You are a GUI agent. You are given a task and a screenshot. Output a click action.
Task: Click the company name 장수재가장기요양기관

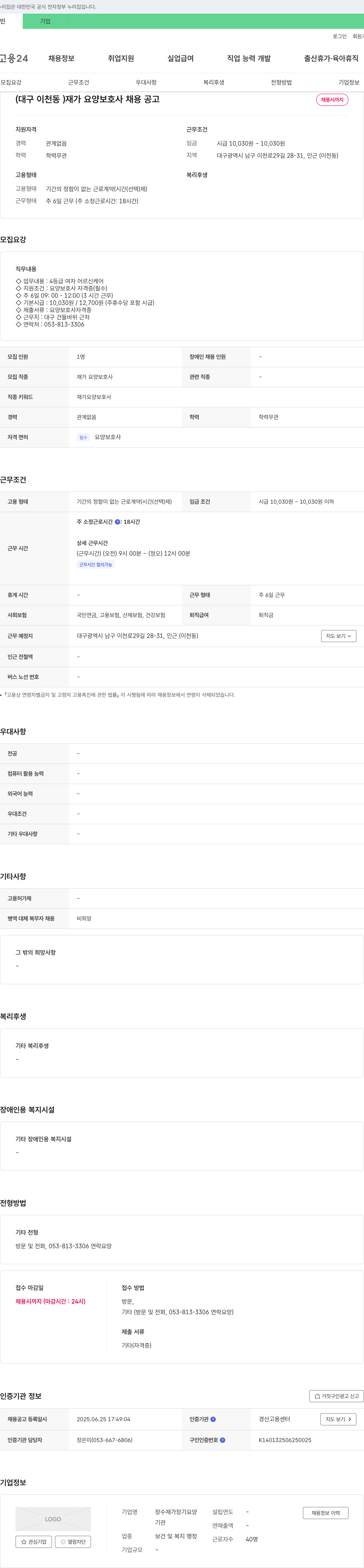176,1517
